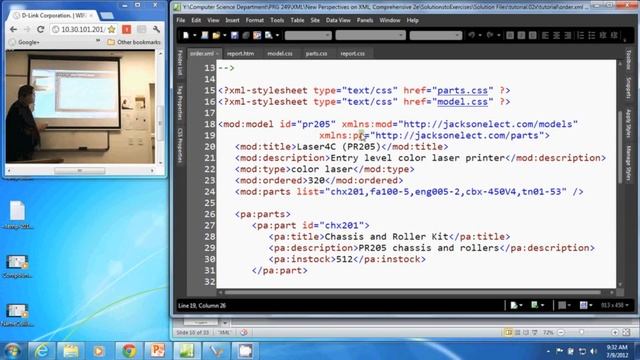Toggle the Underline formatting button

(x=533, y=36)
